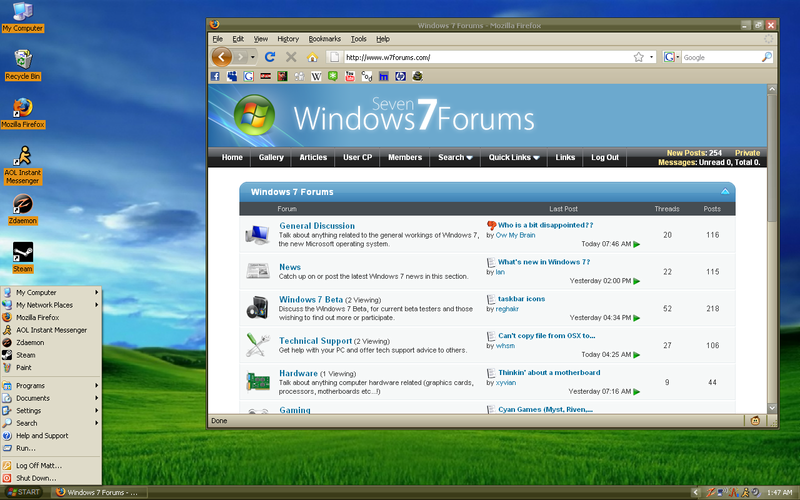
Task: Click the blue Reload page icon
Action: 270,57
